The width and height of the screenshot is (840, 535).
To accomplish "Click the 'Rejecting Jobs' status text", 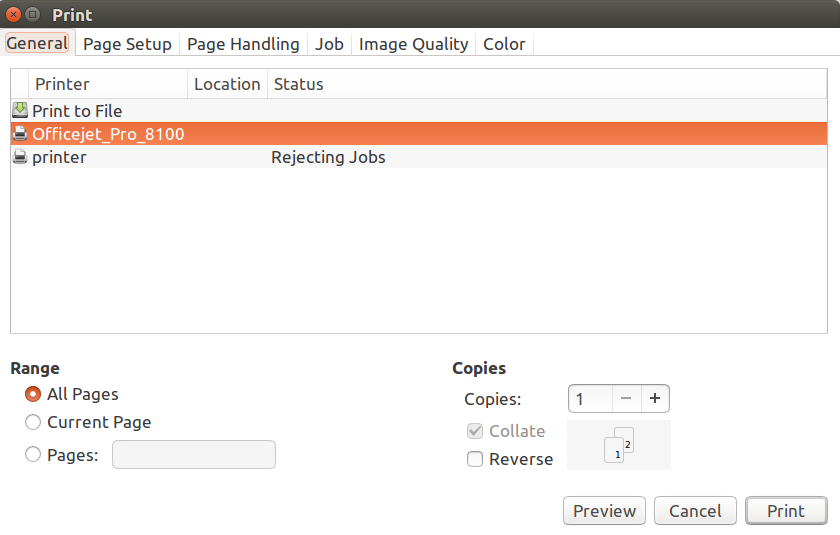I will [328, 157].
